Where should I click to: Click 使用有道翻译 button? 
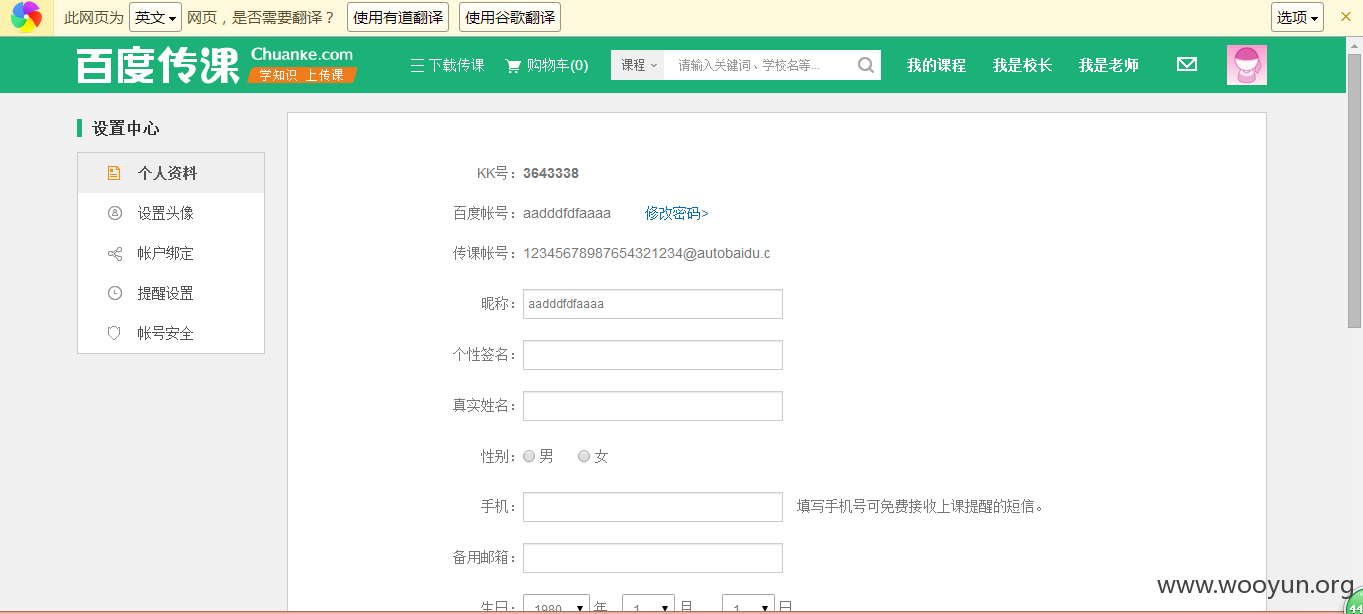coord(398,17)
